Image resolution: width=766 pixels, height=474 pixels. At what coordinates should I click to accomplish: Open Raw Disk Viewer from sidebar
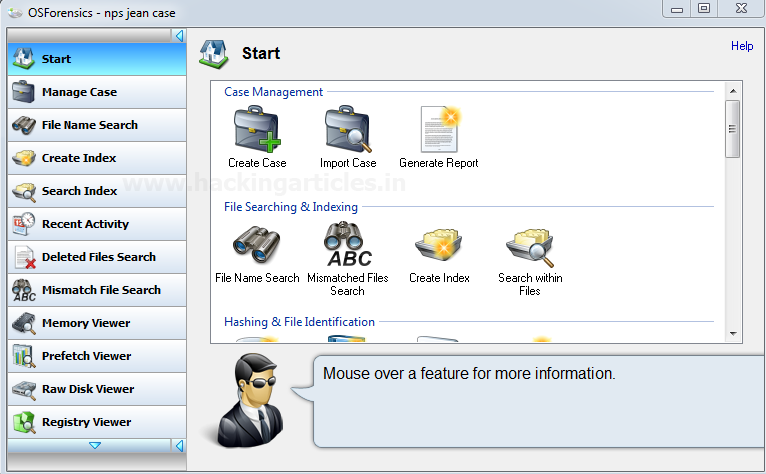[97, 389]
